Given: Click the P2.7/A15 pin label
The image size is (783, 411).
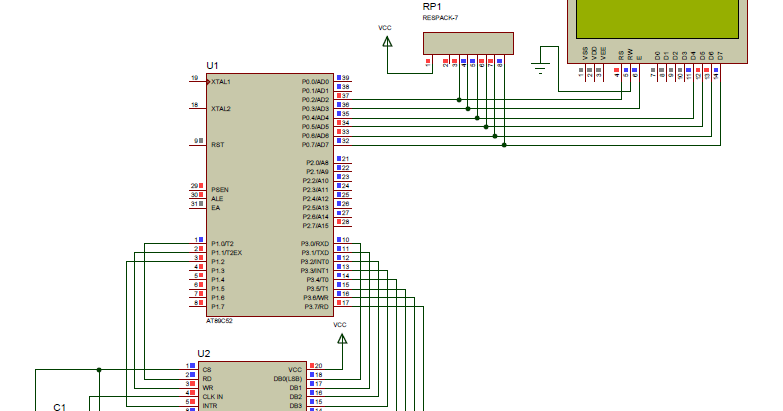Looking at the screenshot, I should pos(316,226).
